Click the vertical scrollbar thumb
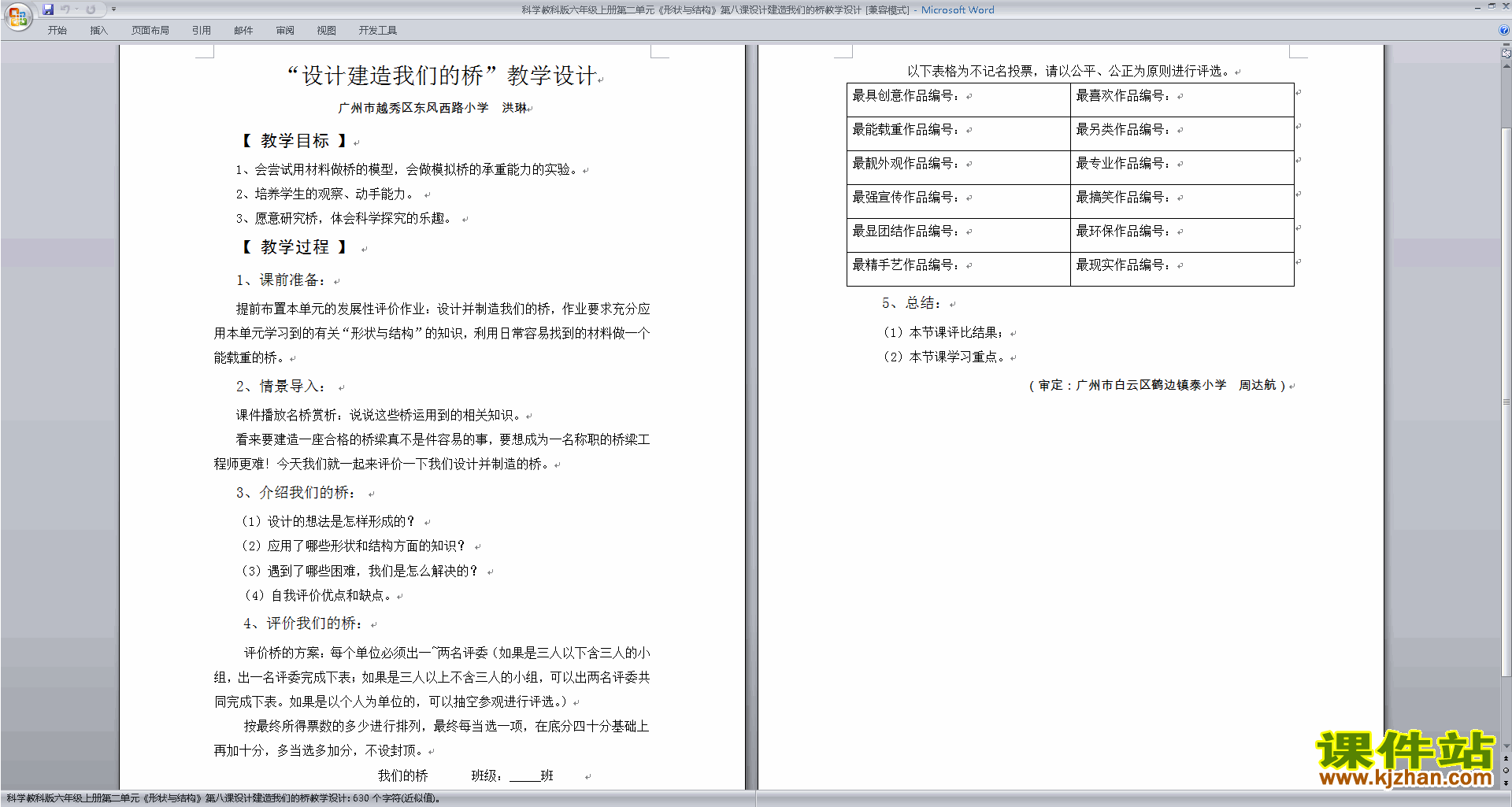The image size is (1512, 807). [x=1506, y=402]
